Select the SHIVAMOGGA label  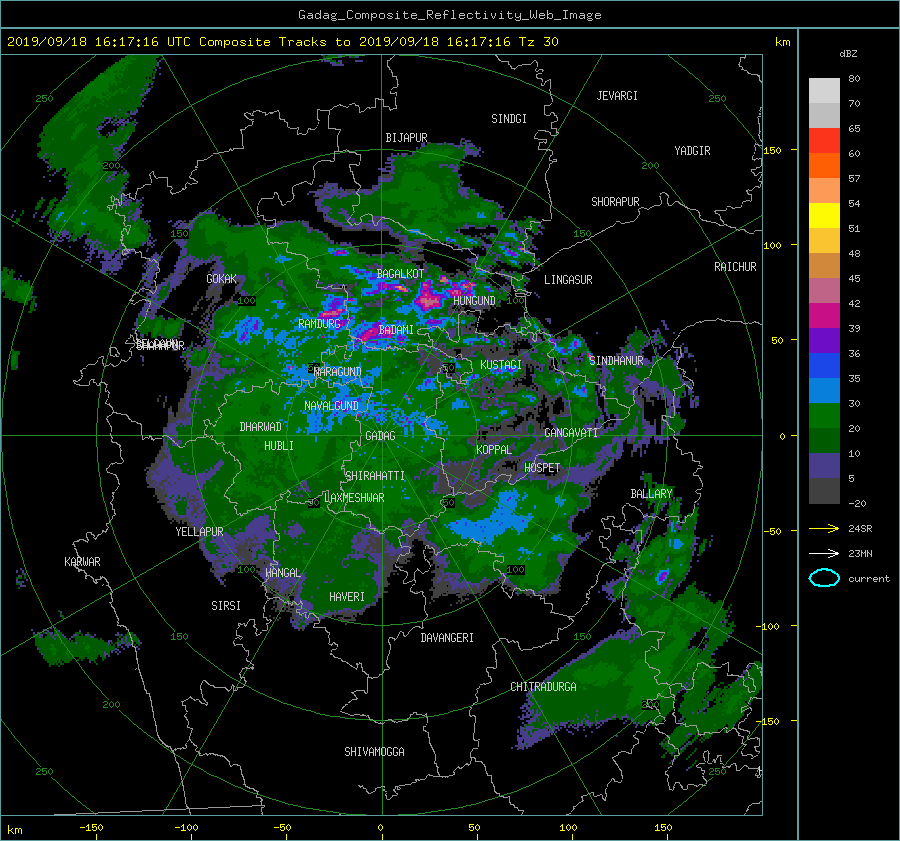(x=374, y=752)
